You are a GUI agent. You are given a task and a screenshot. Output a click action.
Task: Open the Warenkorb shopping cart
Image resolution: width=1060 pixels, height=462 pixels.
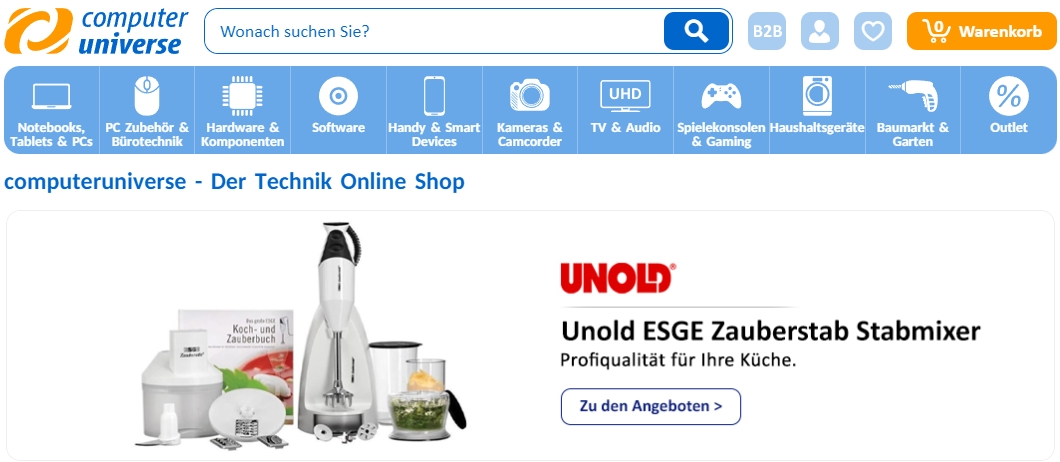point(982,31)
